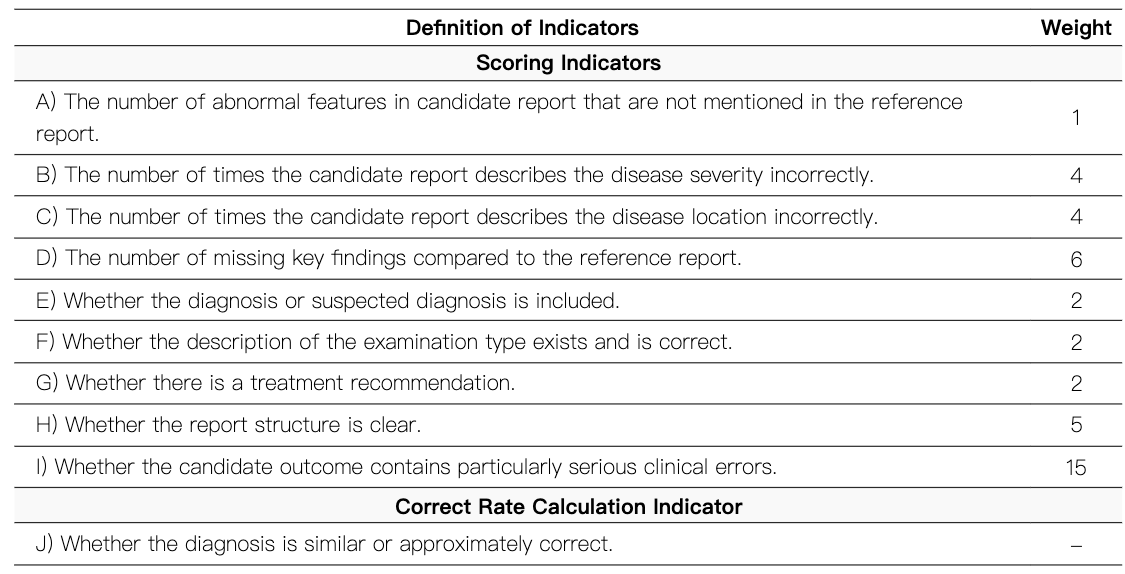Image resolution: width=1125 pixels, height=574 pixels.
Task: Select indicator F about examination type
Action: click(397, 341)
